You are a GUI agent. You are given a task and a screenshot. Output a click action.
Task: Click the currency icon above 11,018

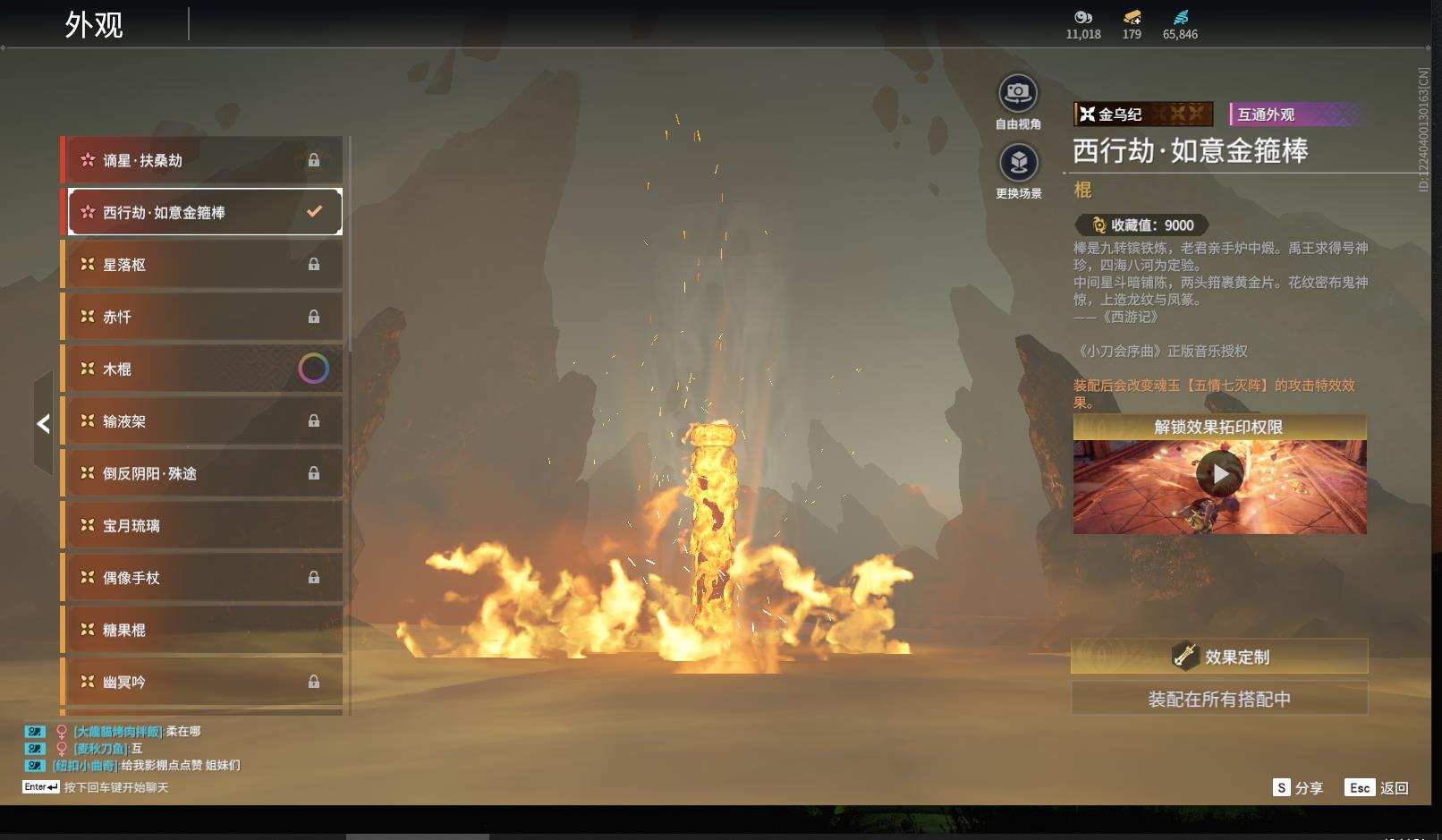point(1083,17)
